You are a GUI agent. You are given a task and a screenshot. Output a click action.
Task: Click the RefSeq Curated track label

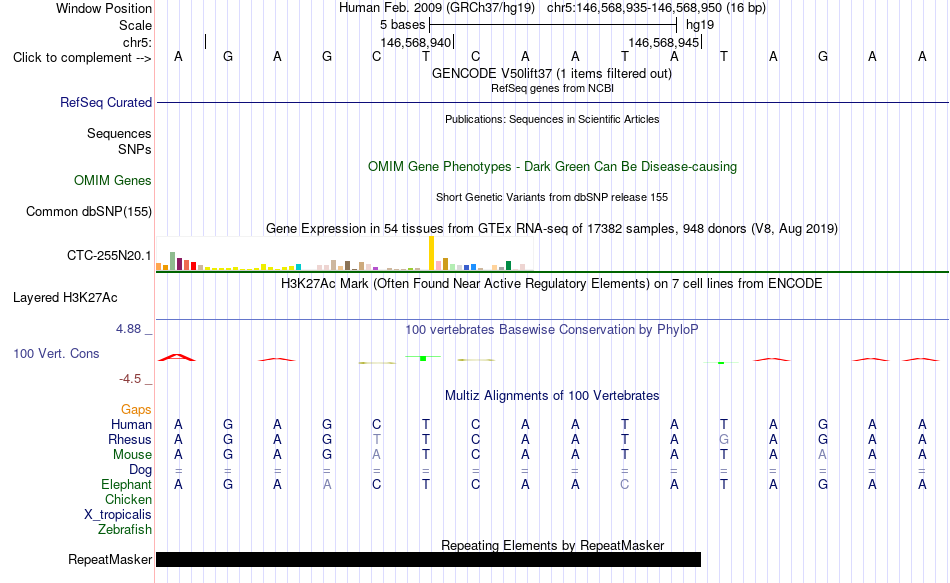(x=105, y=102)
